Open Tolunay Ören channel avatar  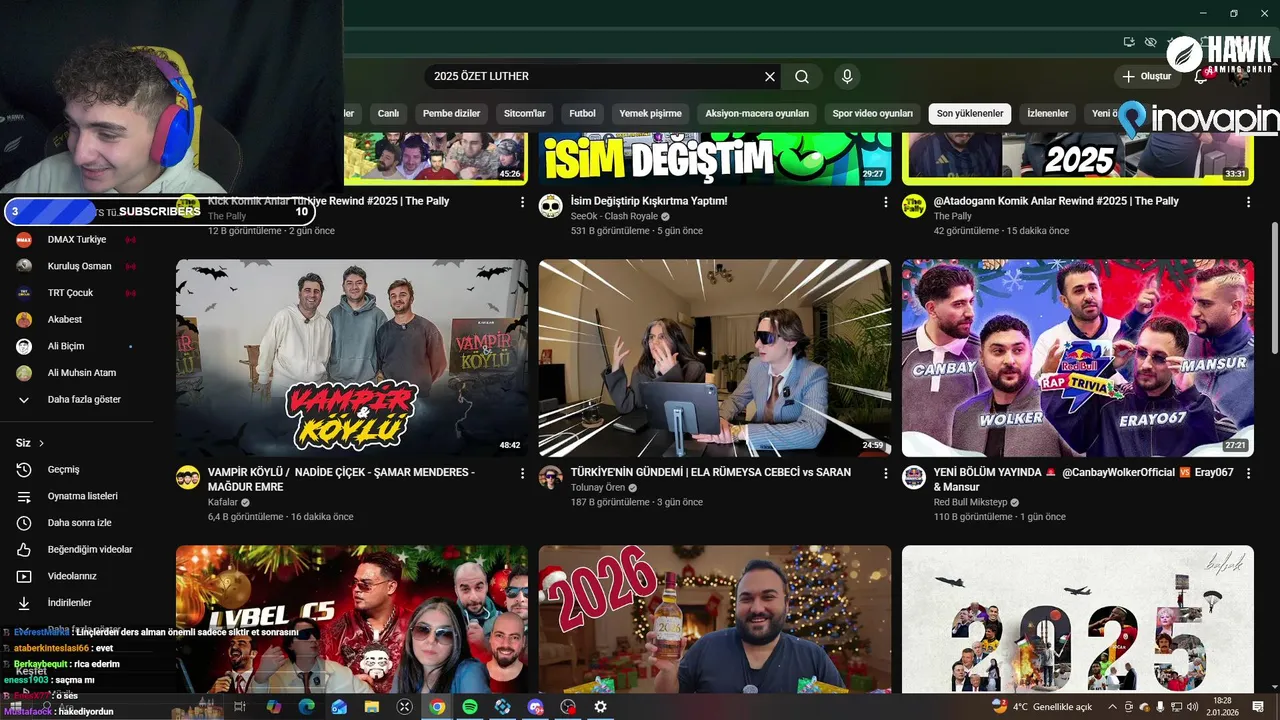click(551, 477)
